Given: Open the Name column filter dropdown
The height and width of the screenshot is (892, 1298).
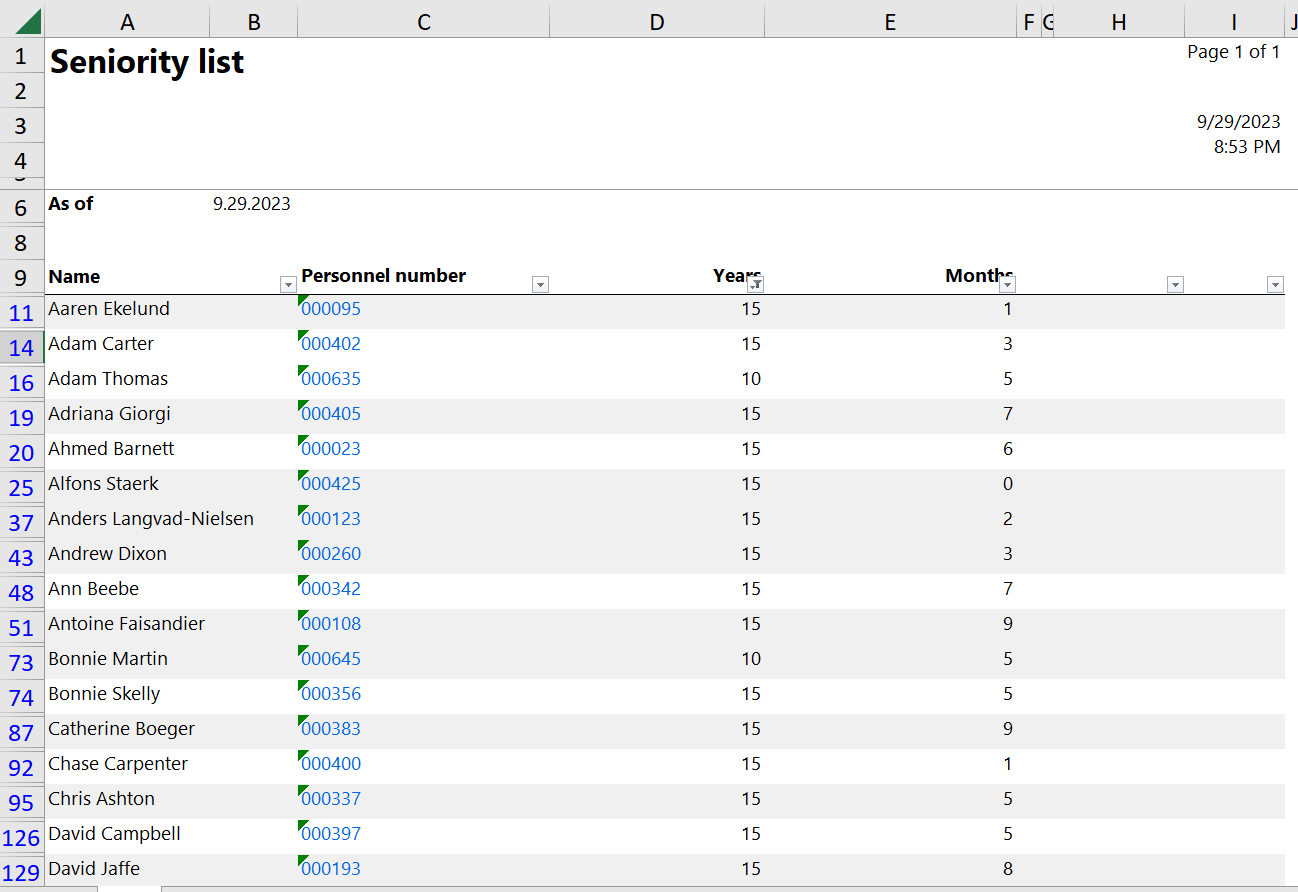Looking at the screenshot, I should point(288,284).
